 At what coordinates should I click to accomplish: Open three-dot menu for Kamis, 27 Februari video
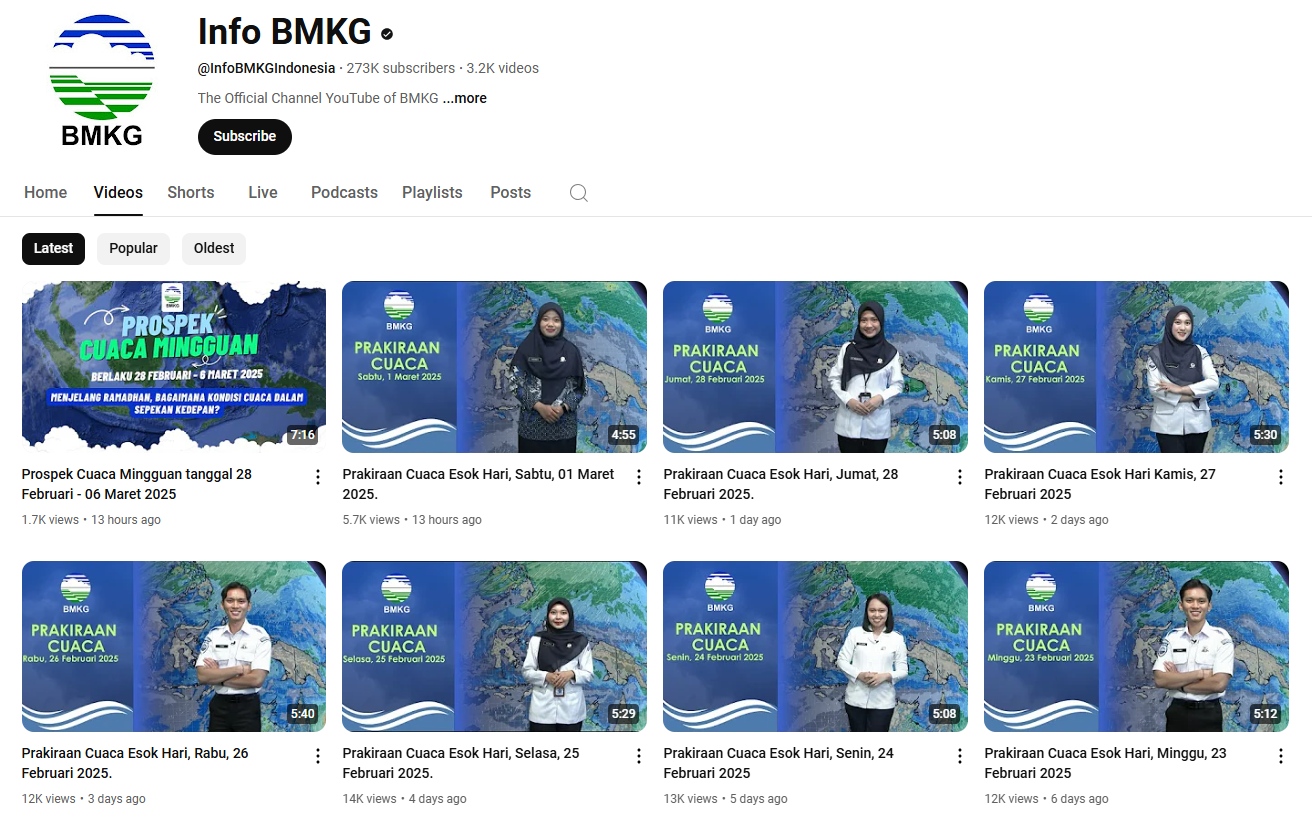point(1281,477)
